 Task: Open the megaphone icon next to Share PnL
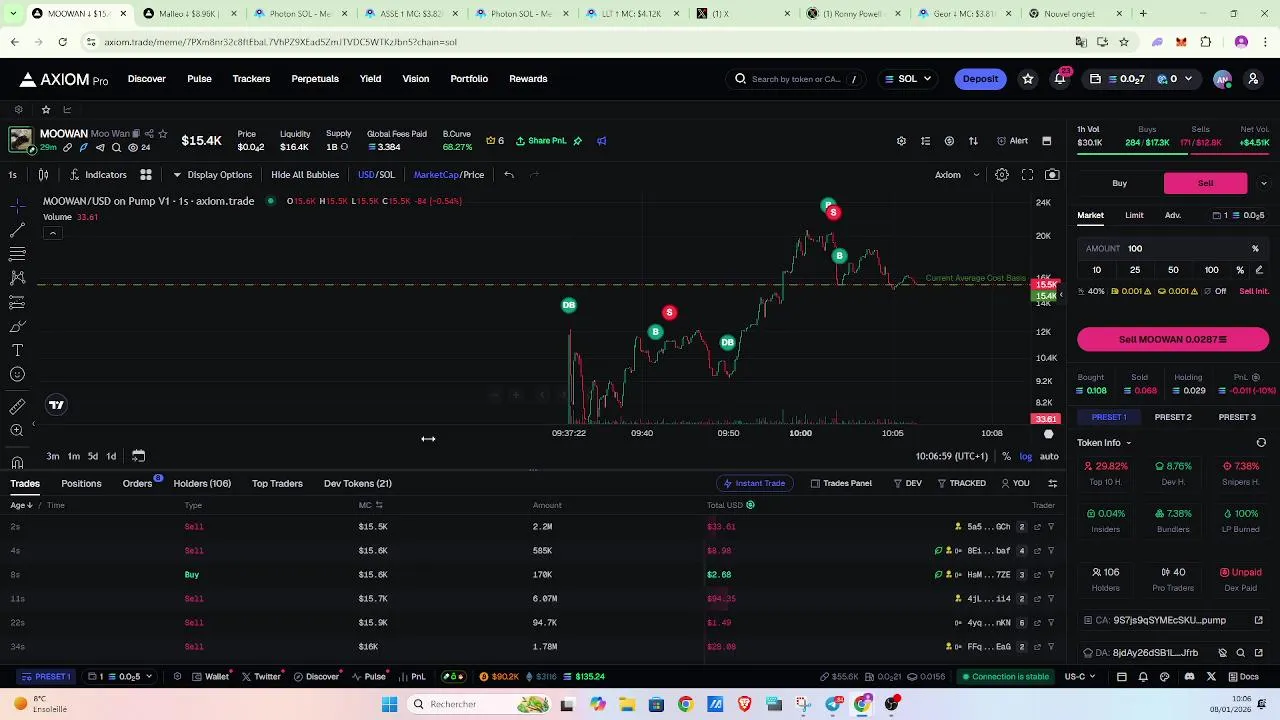[x=601, y=141]
